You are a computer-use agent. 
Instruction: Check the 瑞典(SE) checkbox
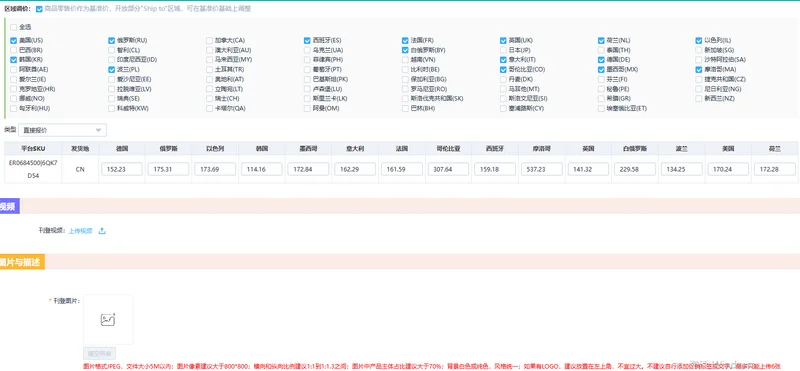pos(111,98)
